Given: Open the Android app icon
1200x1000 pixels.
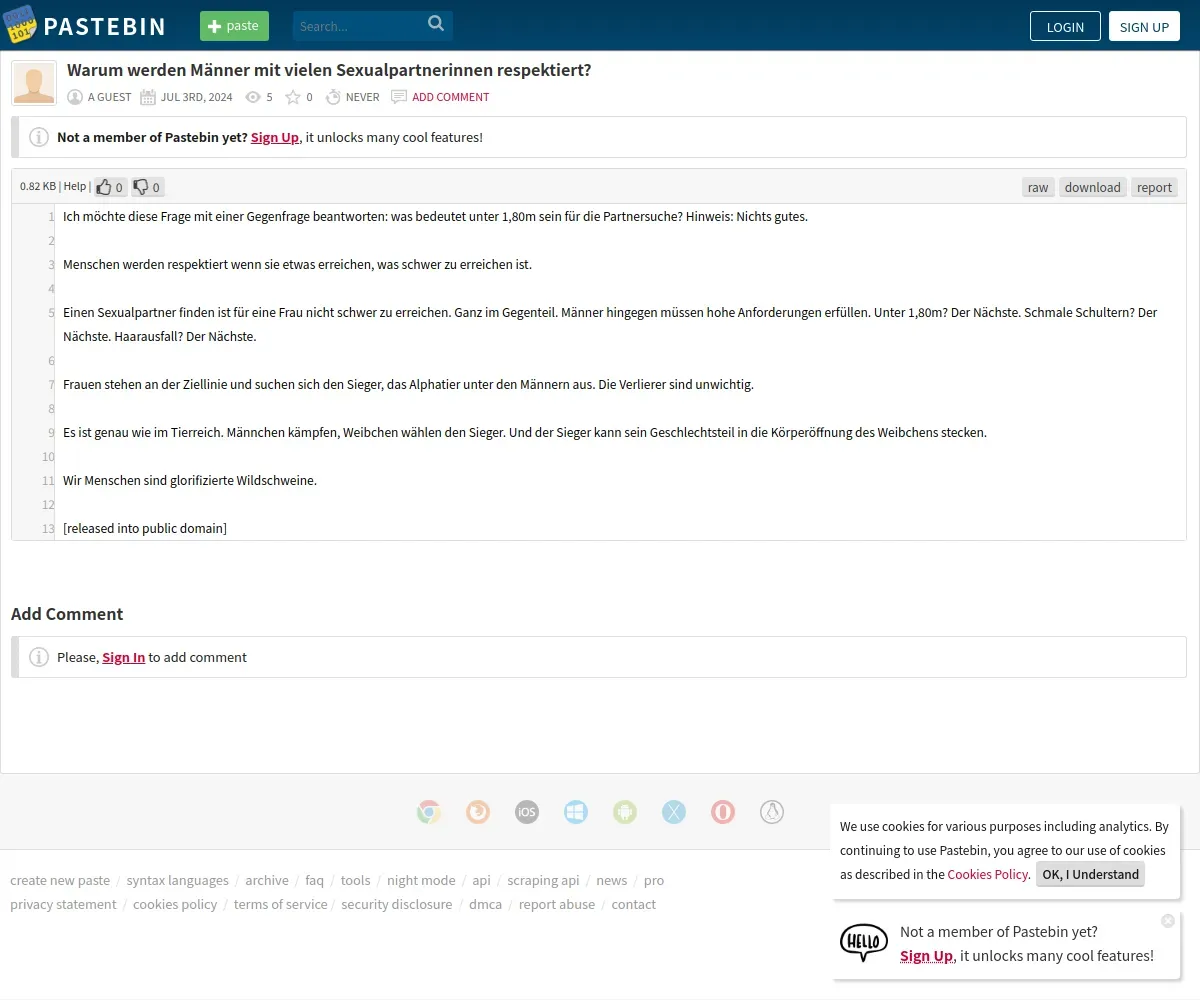Looking at the screenshot, I should tap(625, 812).
